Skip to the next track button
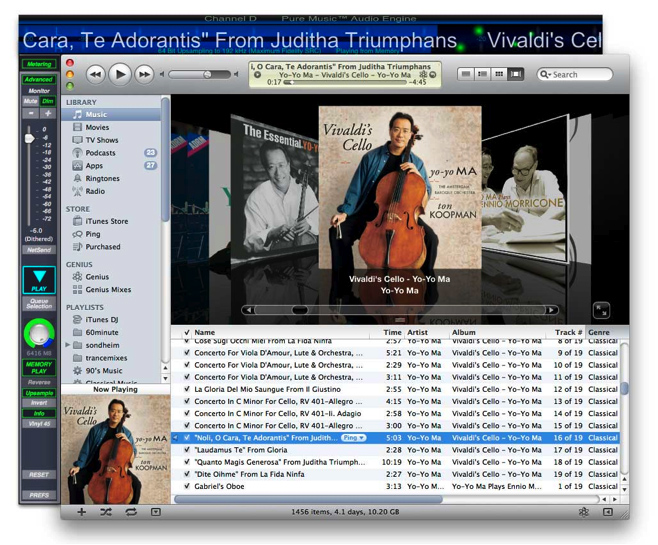Viewport: 658px width, 545px height. pos(144,75)
